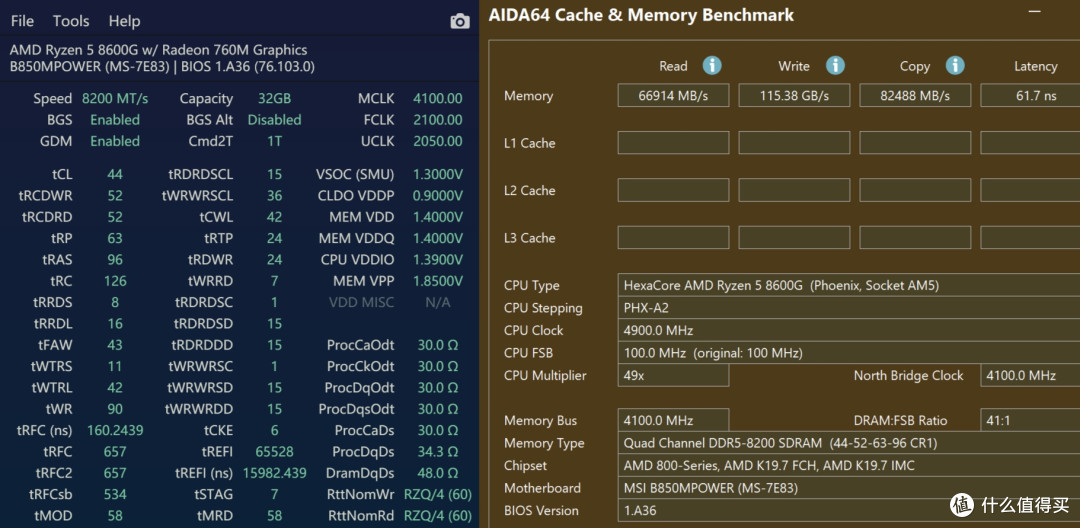Click the Memory Type DDR5-8200 field
The width and height of the screenshot is (1080, 528).
849,443
